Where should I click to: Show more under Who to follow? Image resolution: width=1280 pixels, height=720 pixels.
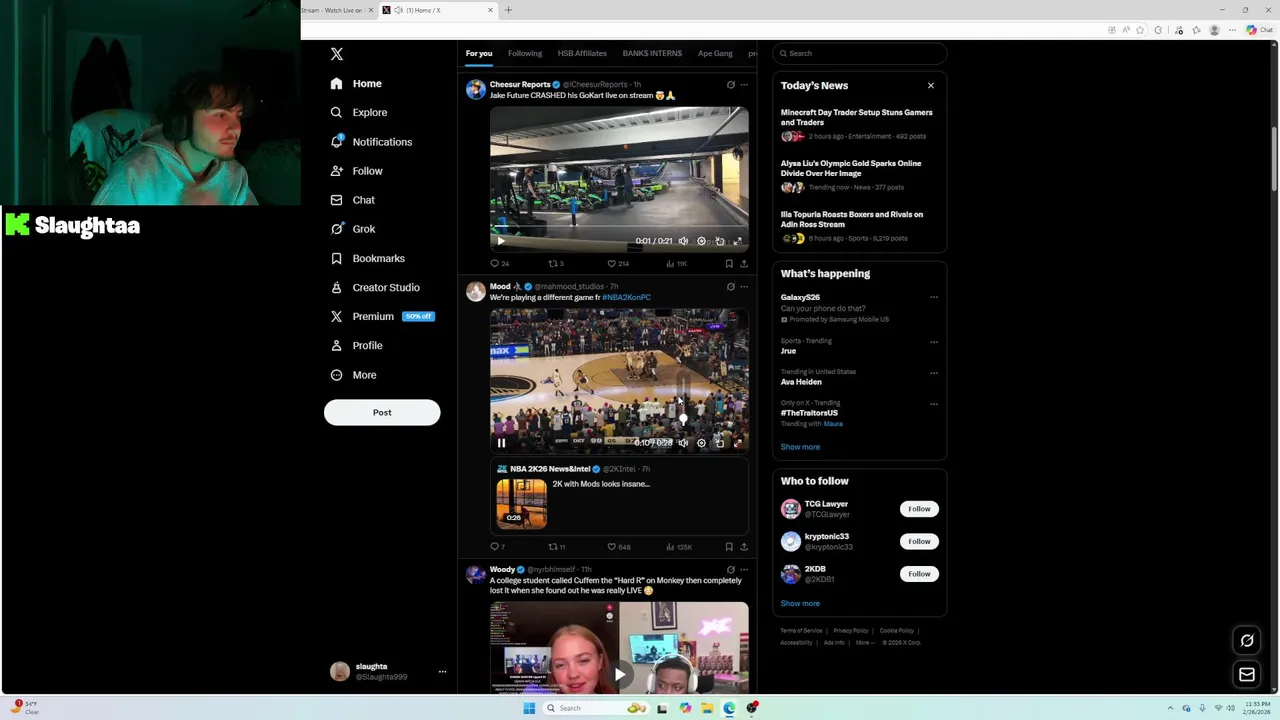click(800, 603)
